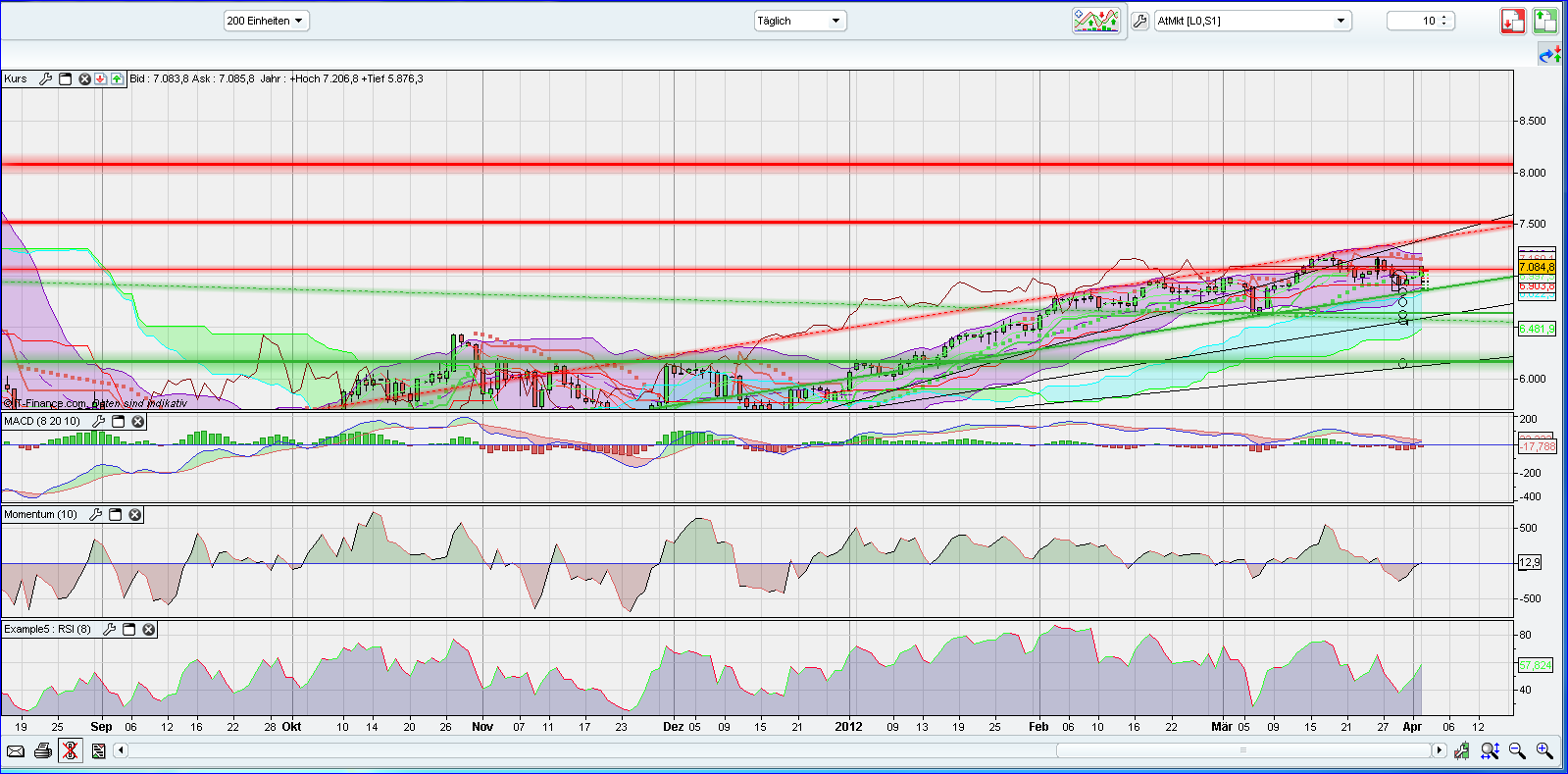Open the AtMkt [L0,S1] order type dropdown
Screen dimensions: 1568x774
[x=1252, y=21]
